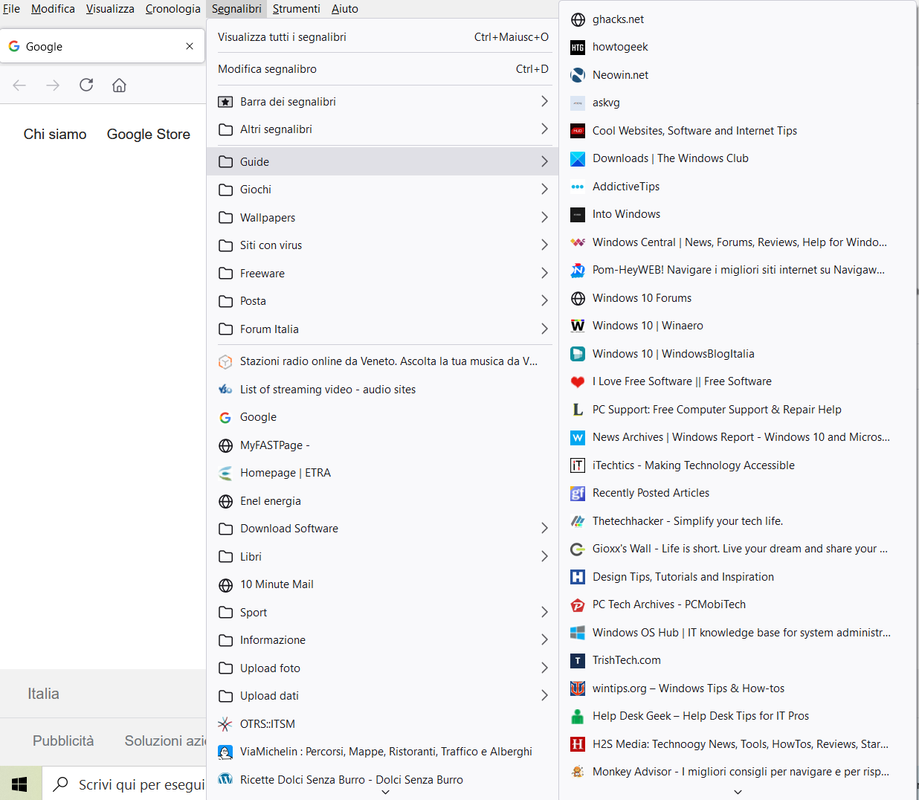Open the MyFASTPage bookmark
This screenshot has height=800, width=919.
click(x=383, y=445)
